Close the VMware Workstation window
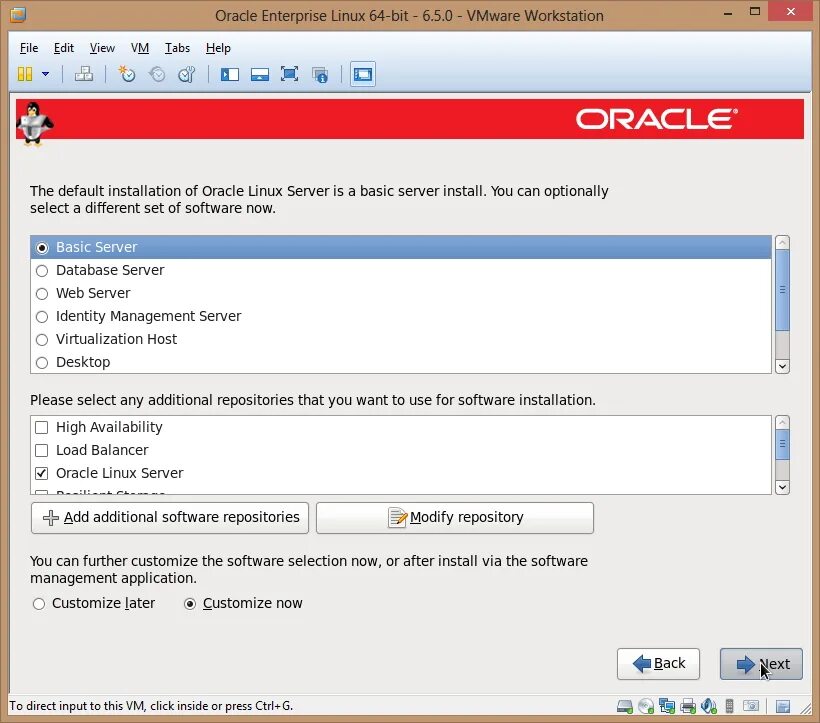Viewport: 820px width, 723px height. [791, 12]
